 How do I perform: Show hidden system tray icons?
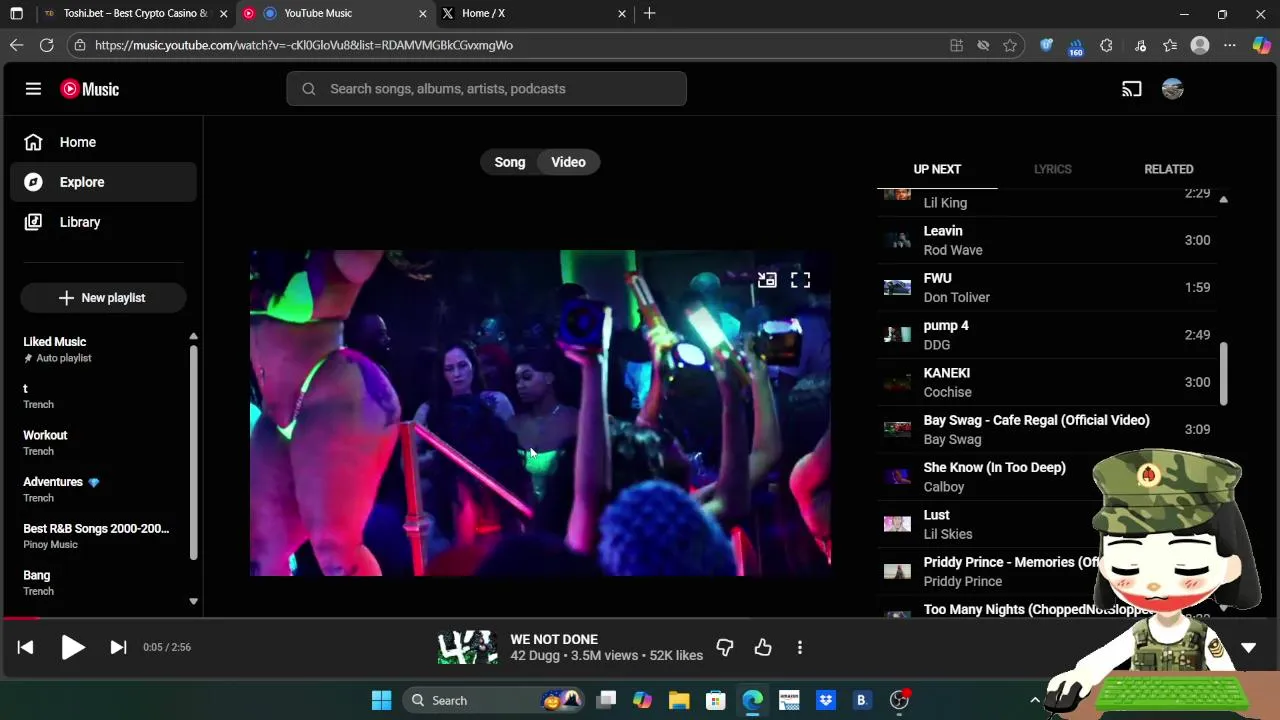click(1034, 700)
